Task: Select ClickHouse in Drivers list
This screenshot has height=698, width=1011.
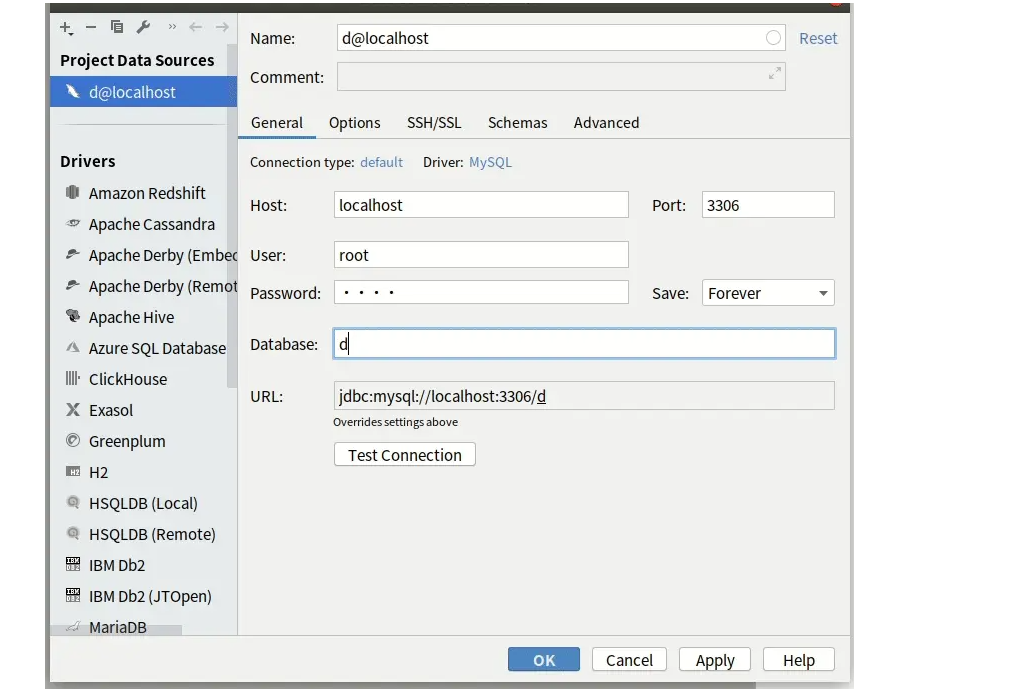Action: coord(144,378)
